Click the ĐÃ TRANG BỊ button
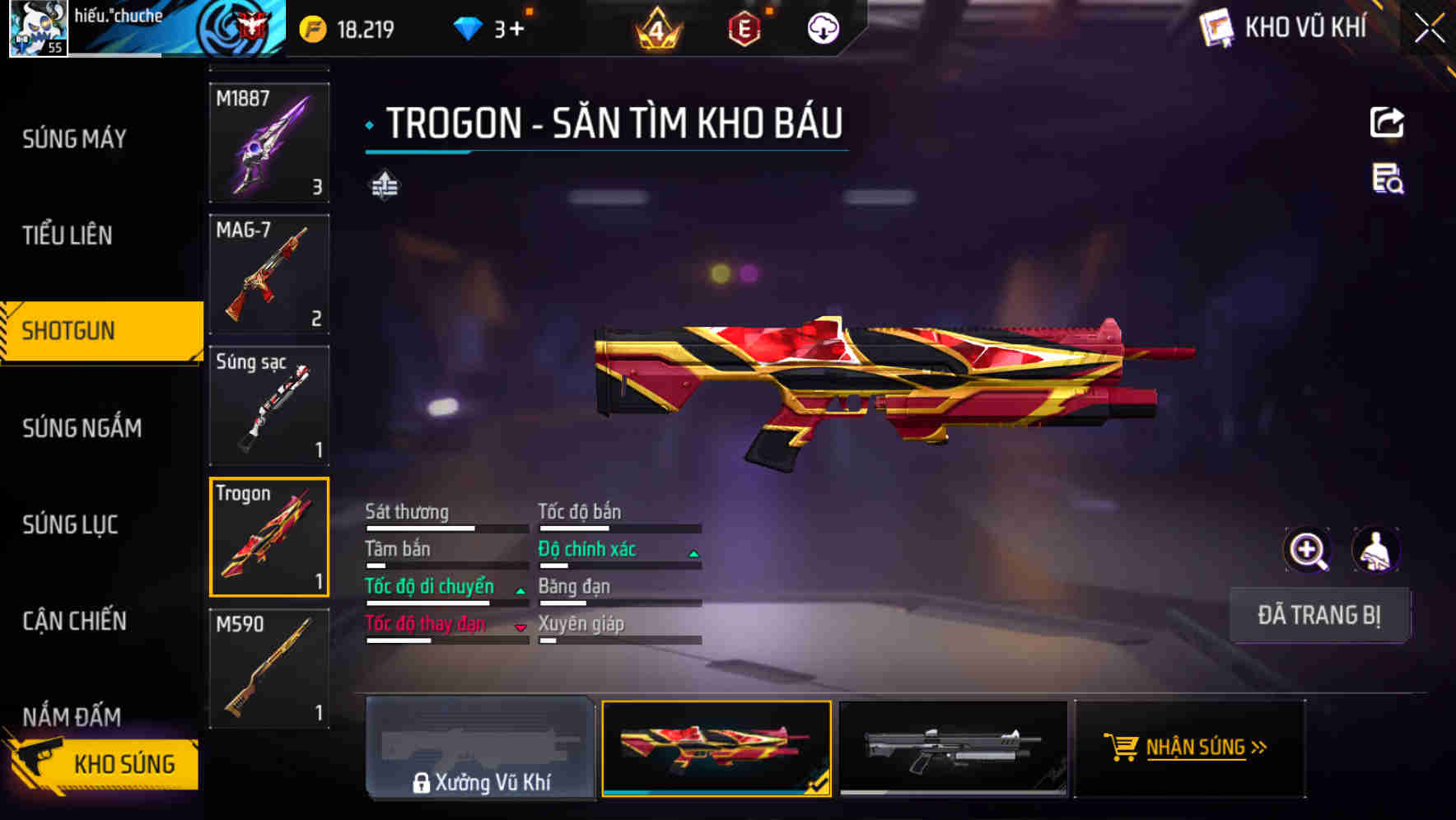The image size is (1456, 820). pos(1319,615)
